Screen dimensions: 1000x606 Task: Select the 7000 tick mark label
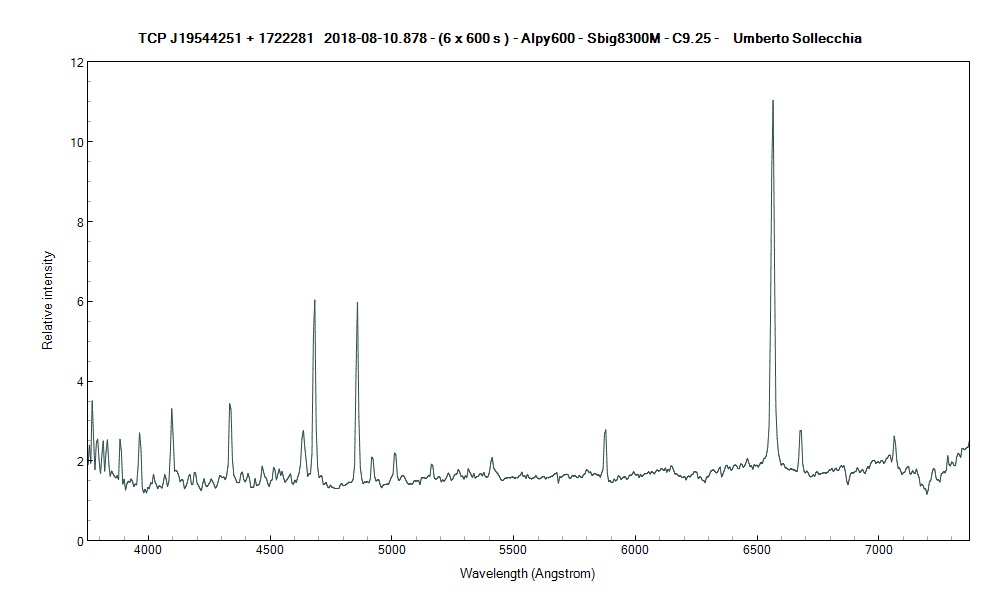coord(881,549)
